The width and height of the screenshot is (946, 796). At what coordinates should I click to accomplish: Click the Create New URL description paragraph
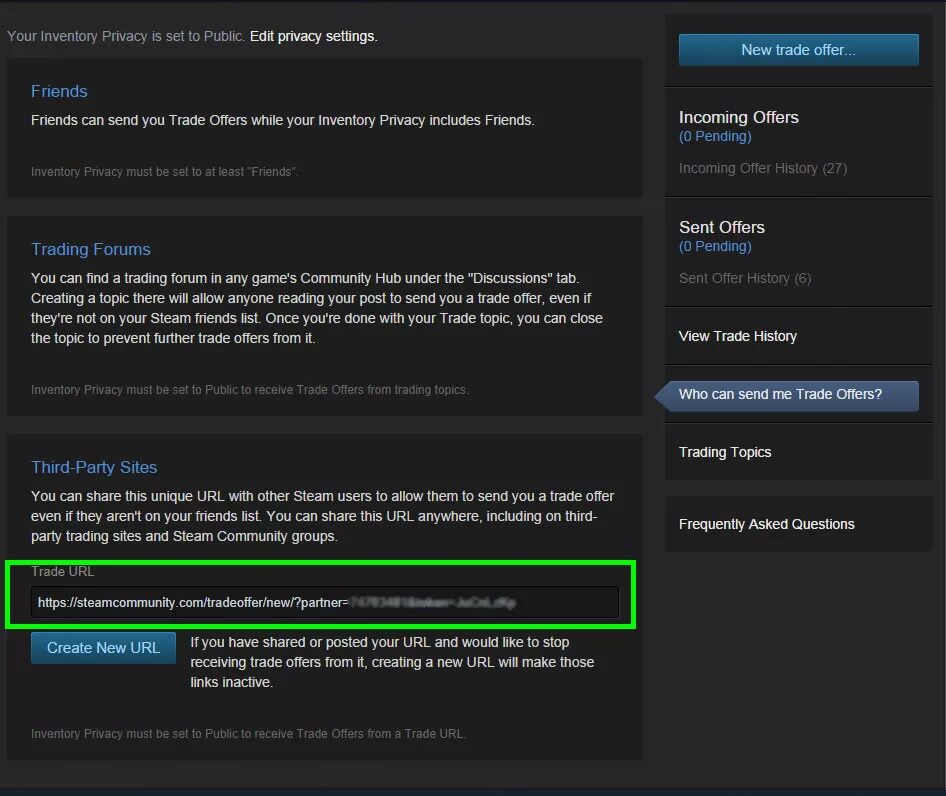tap(392, 662)
